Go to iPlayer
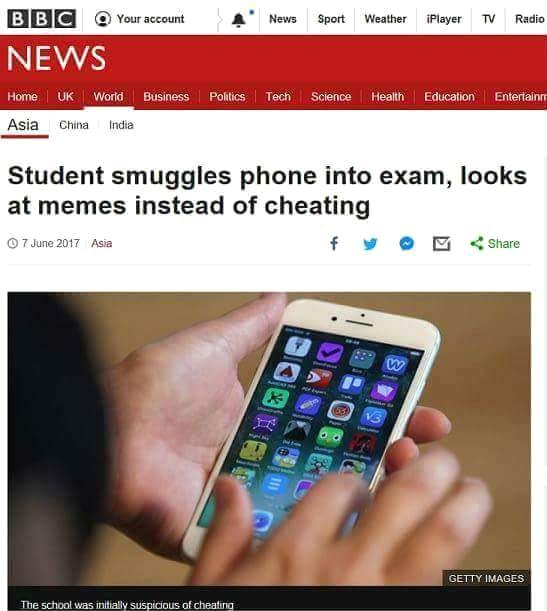547x611 pixels. click(444, 19)
